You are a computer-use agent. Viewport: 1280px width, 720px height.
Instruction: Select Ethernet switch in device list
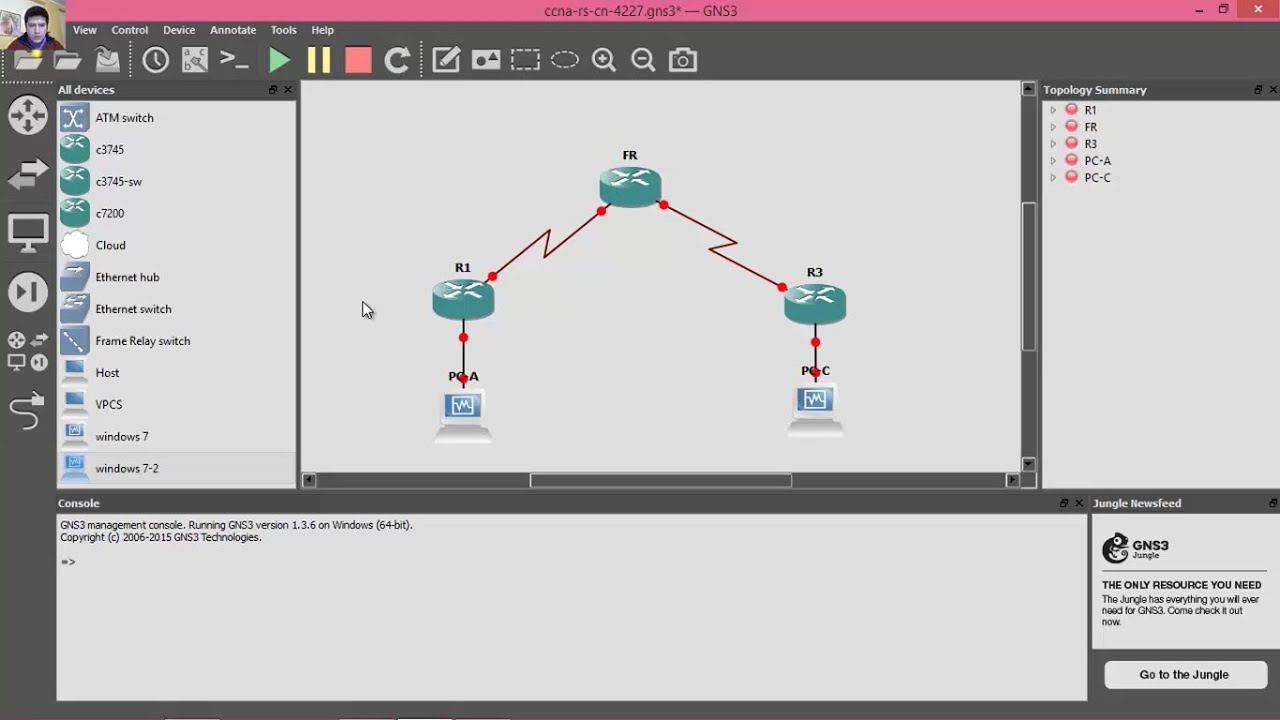(x=176, y=309)
